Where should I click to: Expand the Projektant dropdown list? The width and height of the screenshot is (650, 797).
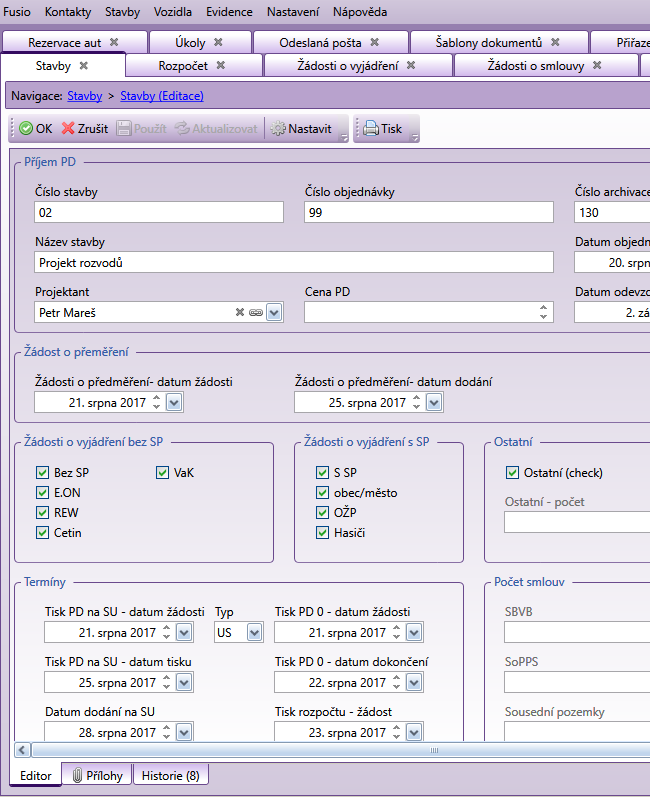pos(274,312)
